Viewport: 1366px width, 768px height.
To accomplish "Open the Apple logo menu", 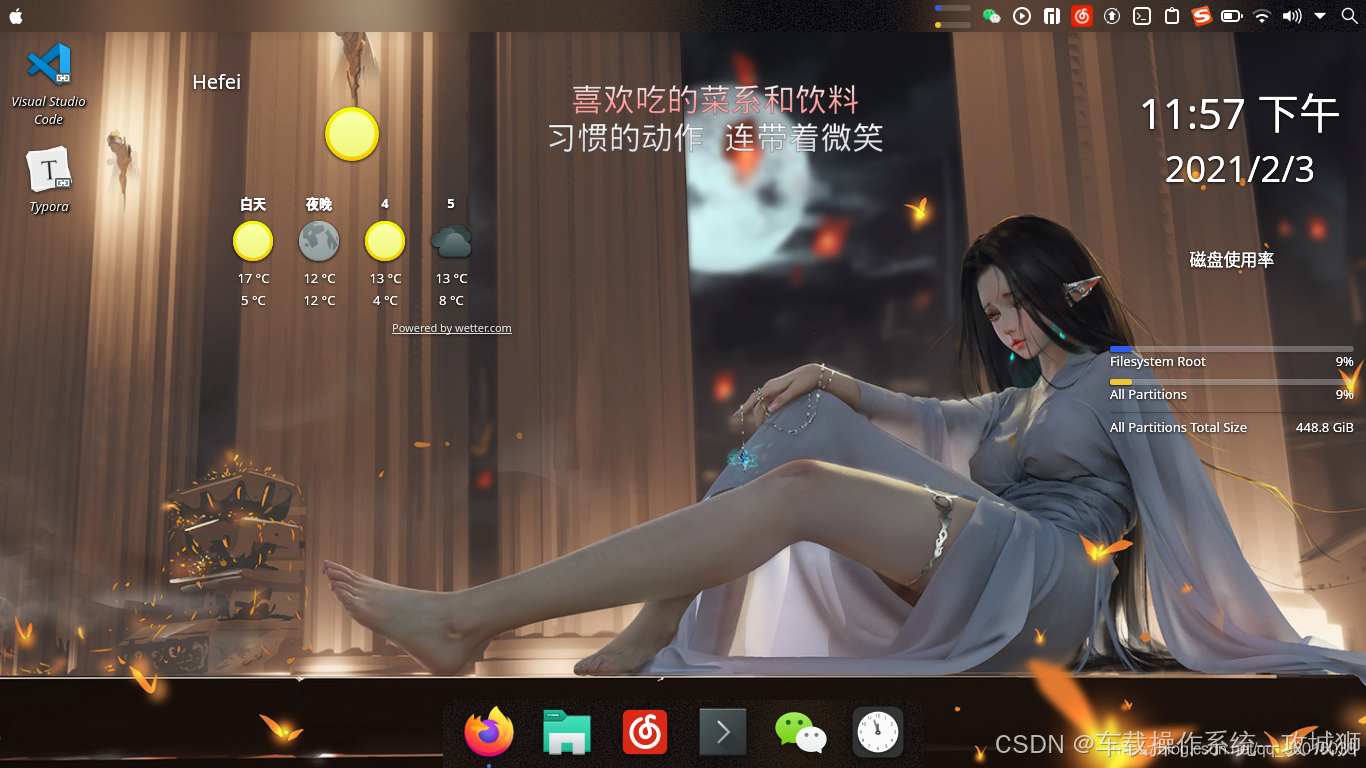I will [16, 16].
